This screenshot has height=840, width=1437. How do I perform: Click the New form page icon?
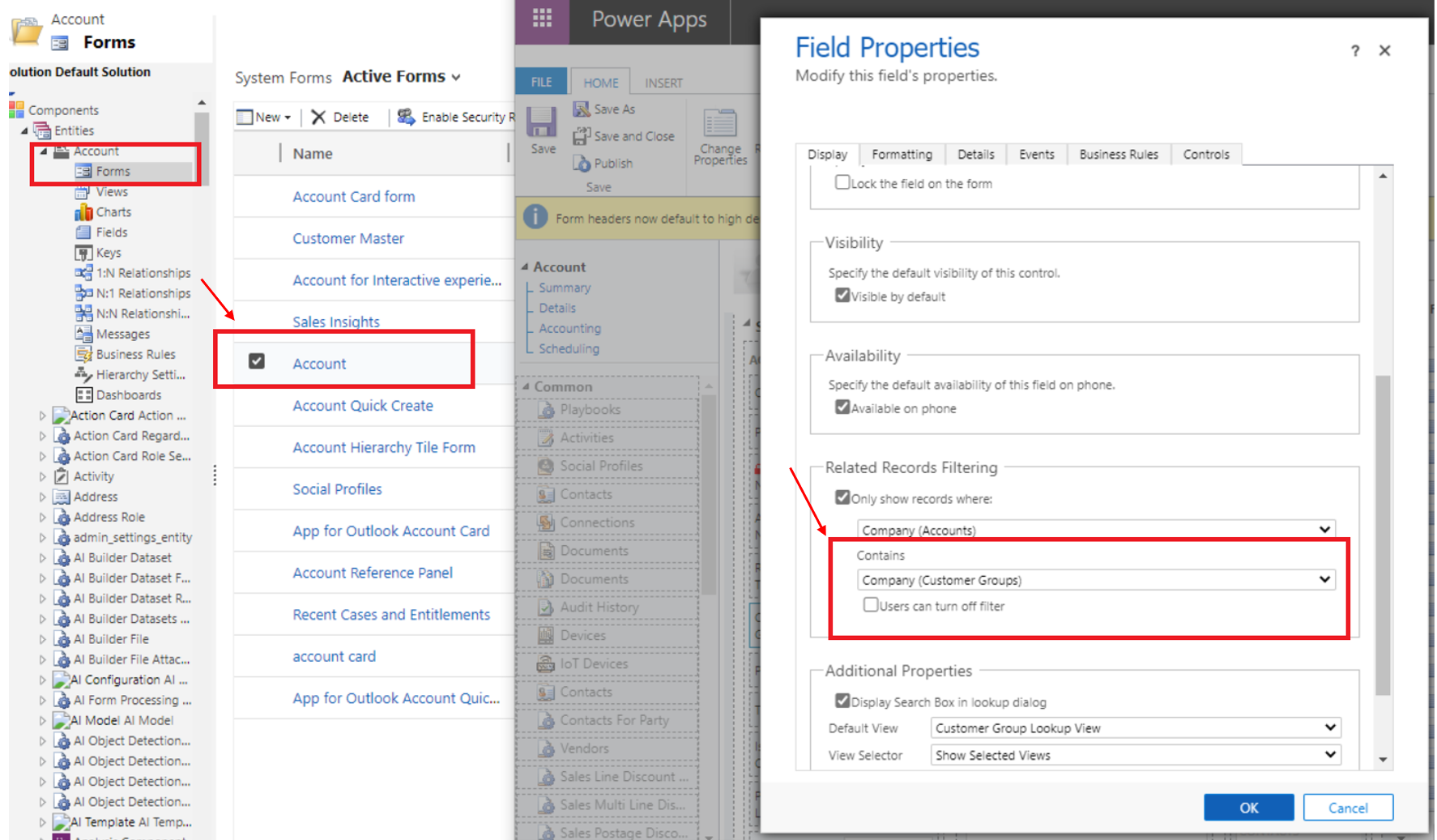click(x=245, y=117)
